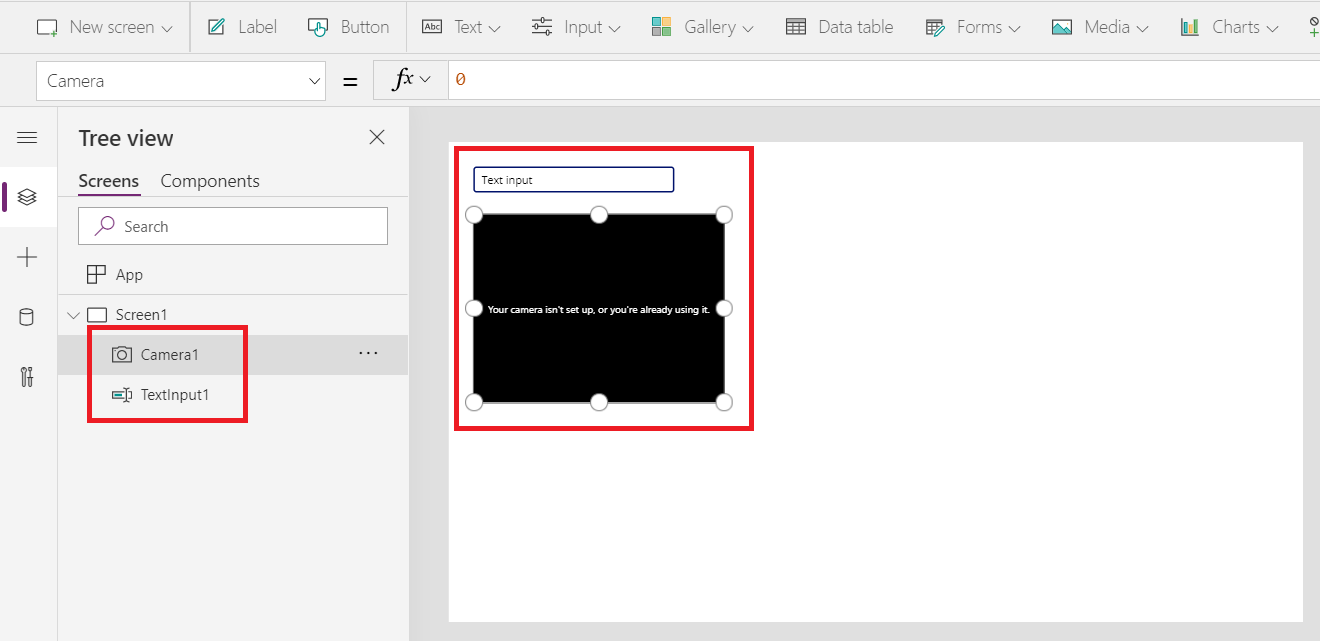Screen dimensions: 1320x641
Task: Insert a Label control
Action: tap(241, 27)
